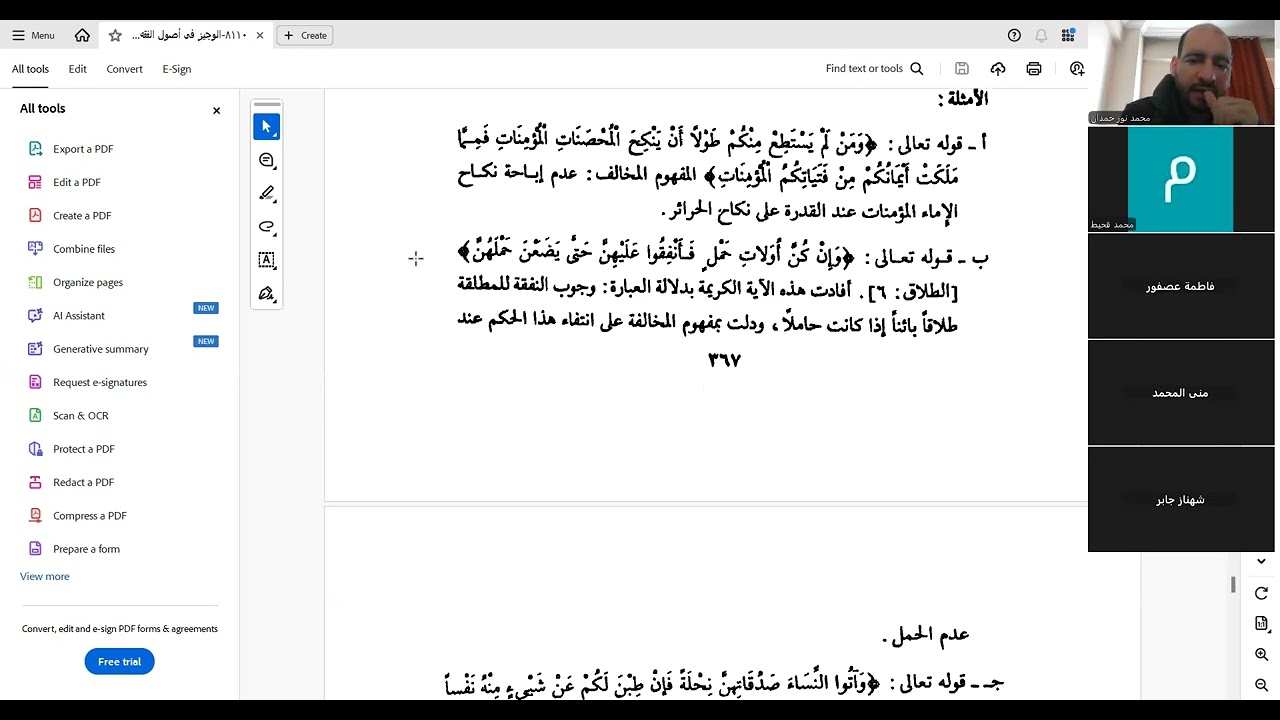This screenshot has height=720, width=1280.
Task: Click the Save disk icon
Action: 962,69
